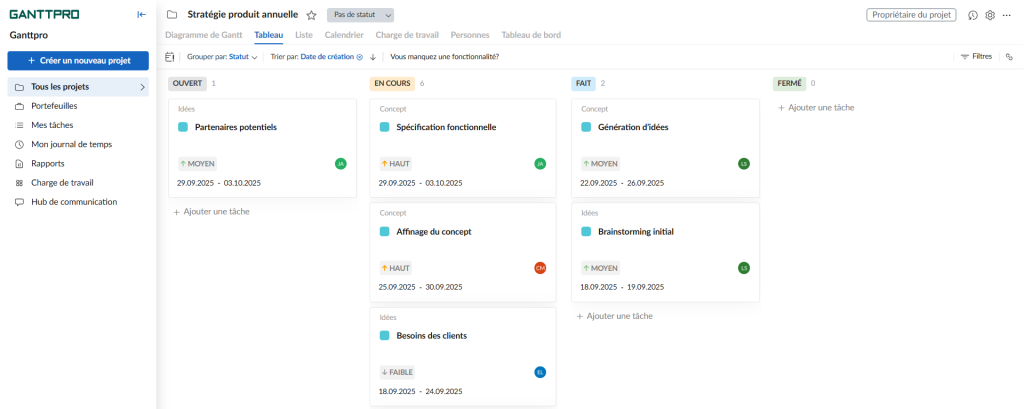Open the Pas de statut dropdown

tap(360, 15)
